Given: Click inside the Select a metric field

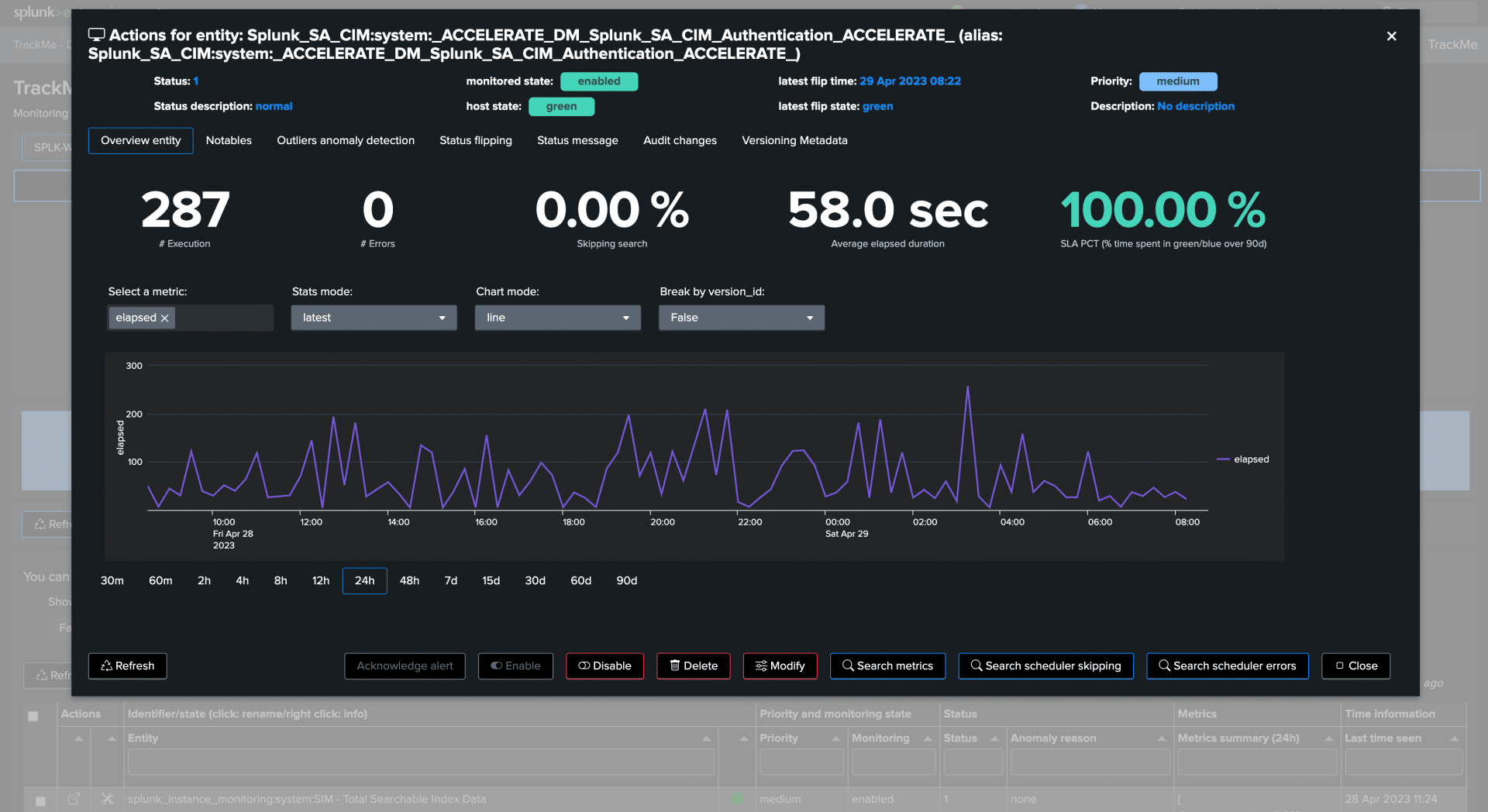Looking at the screenshot, I should [223, 318].
